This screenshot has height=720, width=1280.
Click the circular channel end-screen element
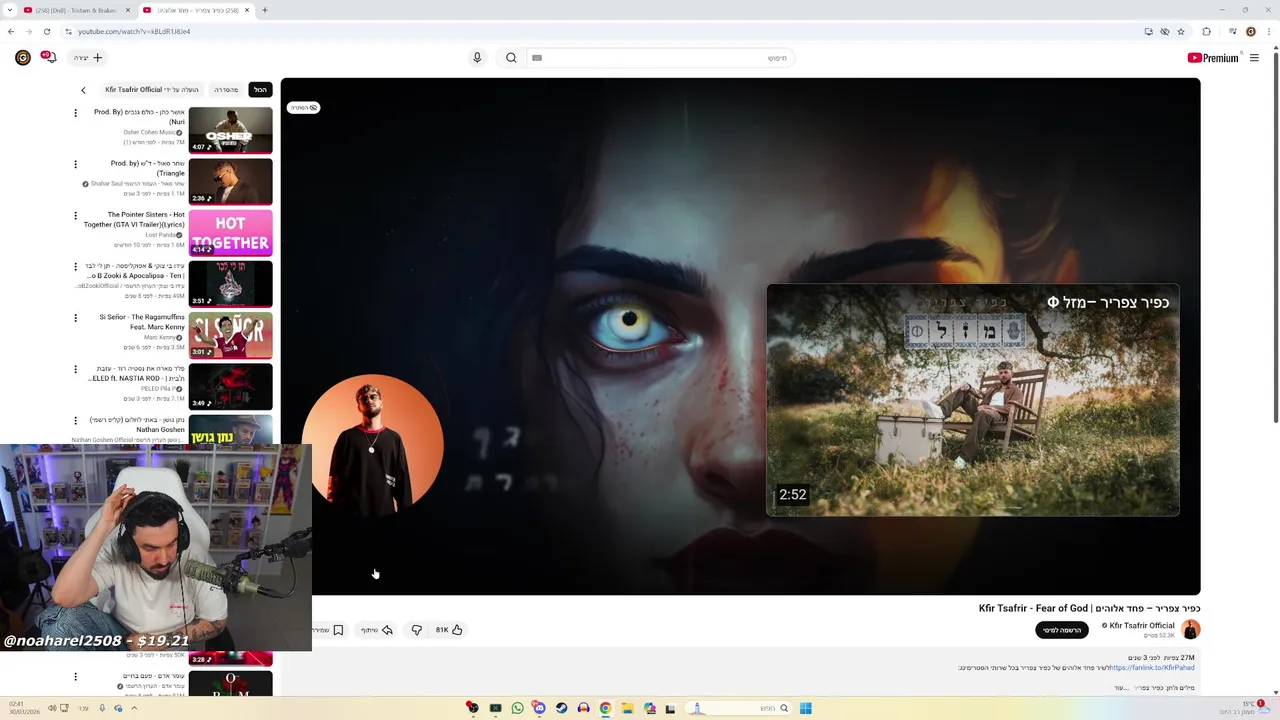373,445
